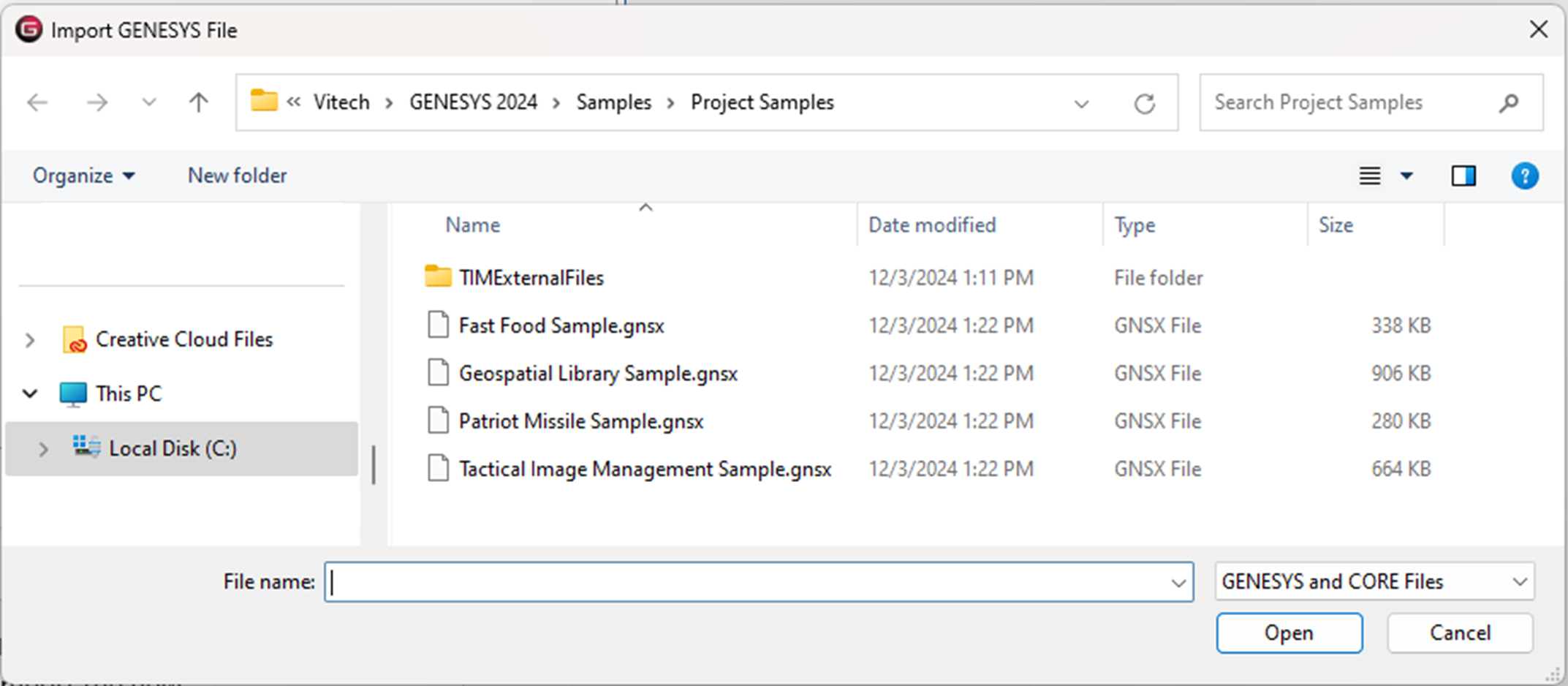Click the forward navigation arrow
The width and height of the screenshot is (1568, 686).
point(96,102)
